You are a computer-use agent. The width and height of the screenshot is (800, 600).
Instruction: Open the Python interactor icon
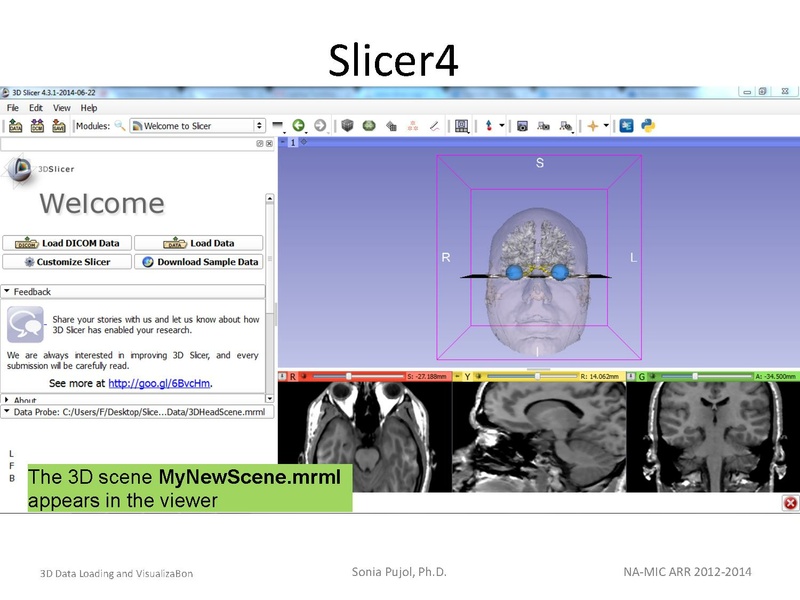[648, 126]
